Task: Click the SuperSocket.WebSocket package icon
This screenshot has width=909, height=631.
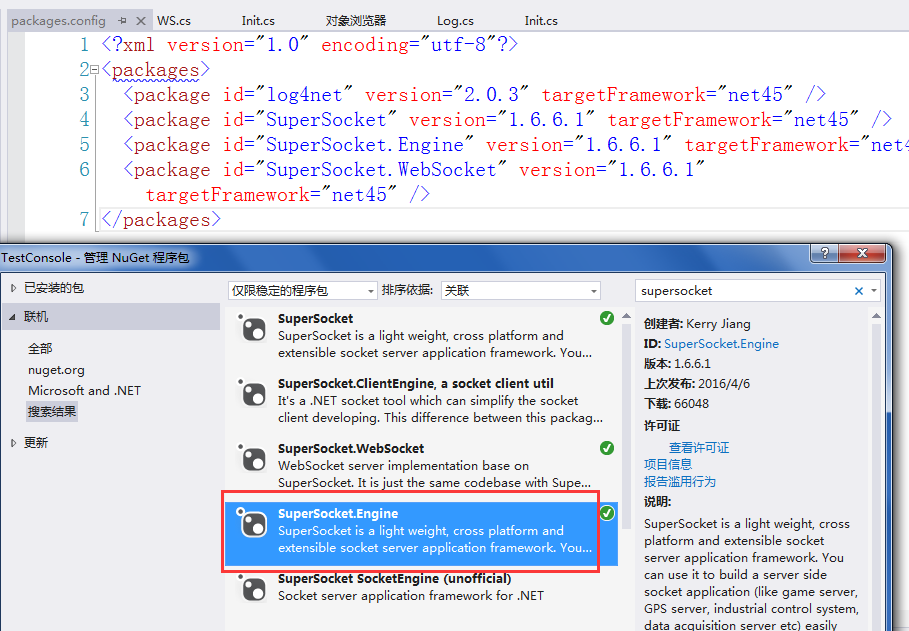Action: pos(253,459)
